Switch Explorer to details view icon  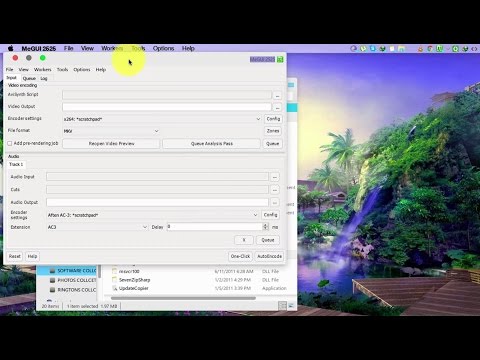(282, 306)
